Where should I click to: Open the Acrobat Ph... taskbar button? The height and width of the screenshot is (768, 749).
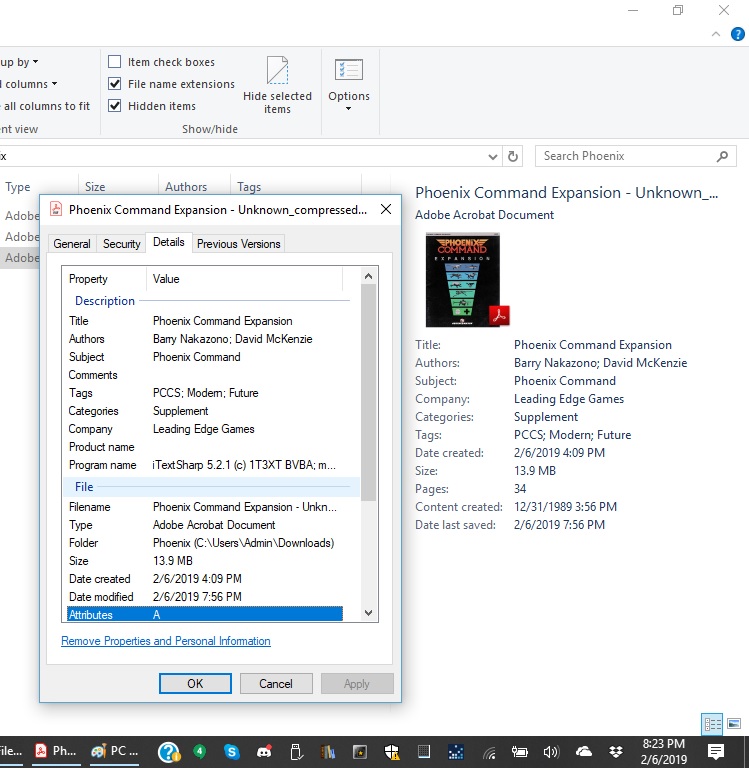click(x=56, y=751)
